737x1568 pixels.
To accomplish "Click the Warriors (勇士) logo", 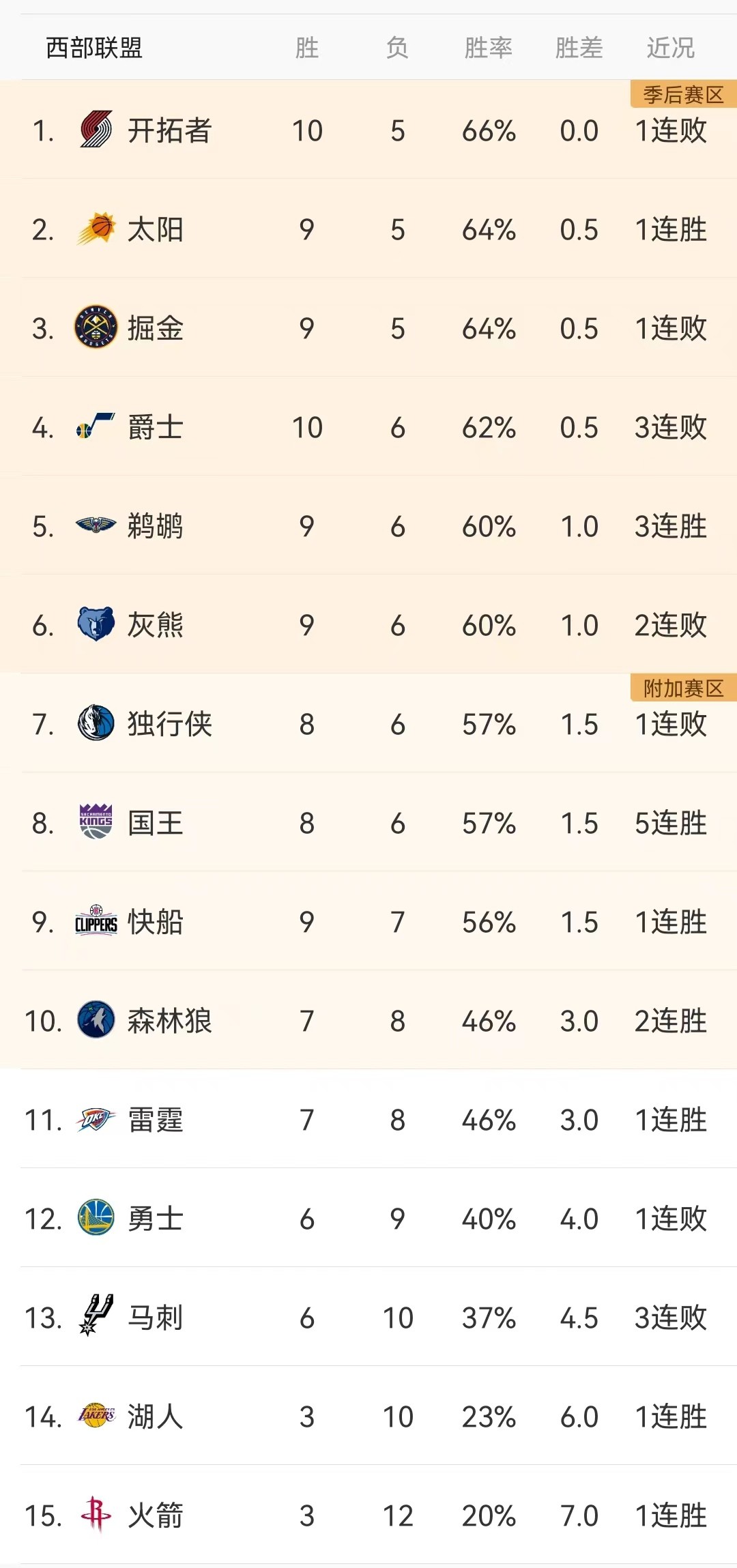I will coord(96,1217).
